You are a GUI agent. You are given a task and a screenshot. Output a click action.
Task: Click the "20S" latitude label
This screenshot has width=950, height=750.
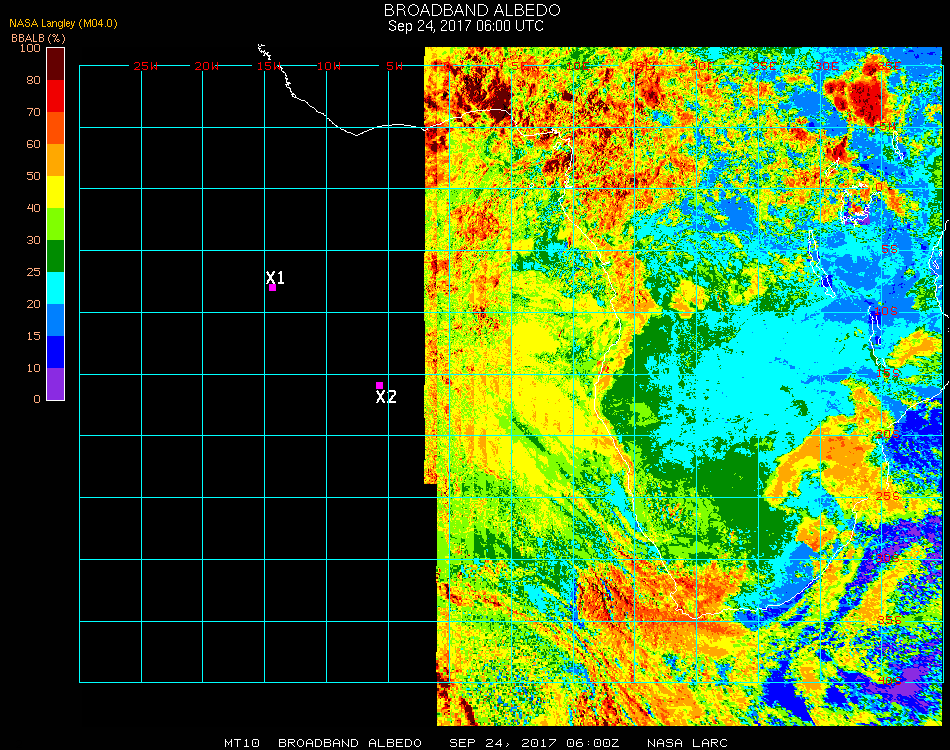[888, 434]
